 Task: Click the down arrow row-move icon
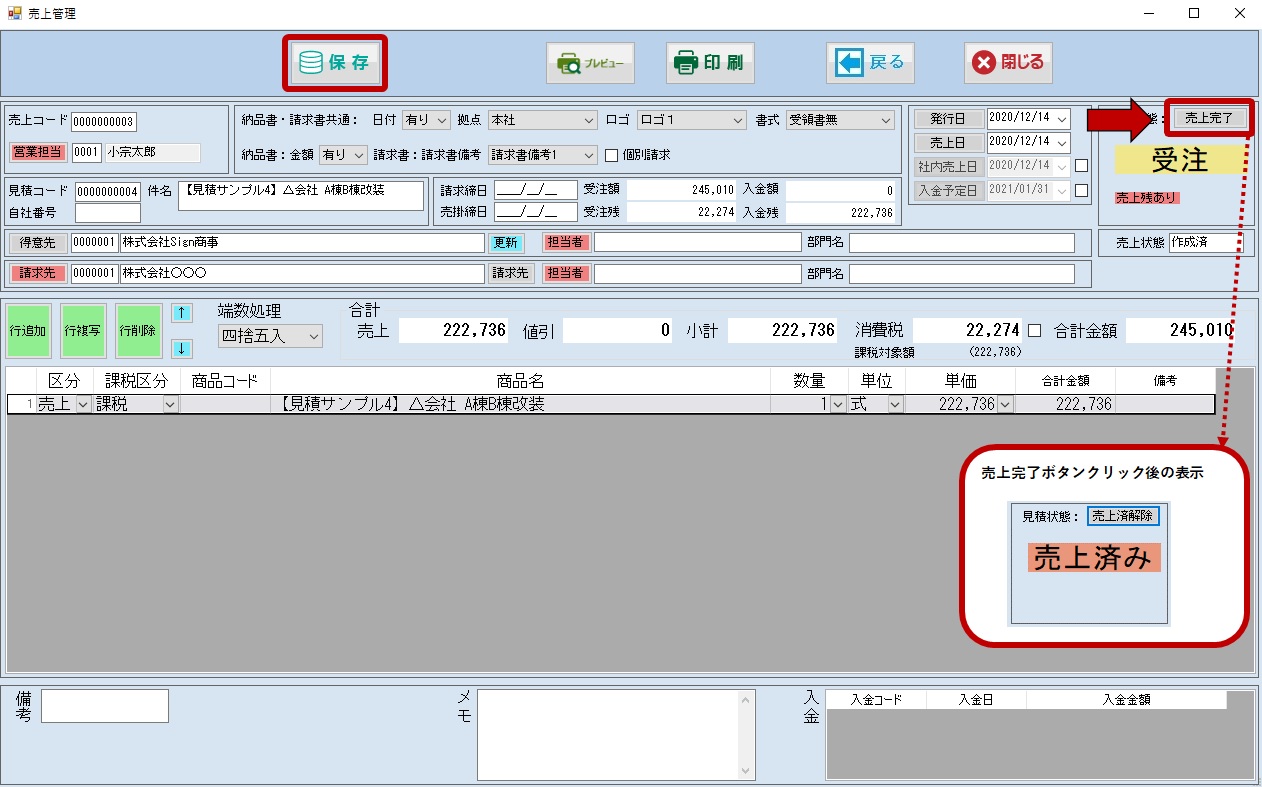(182, 348)
